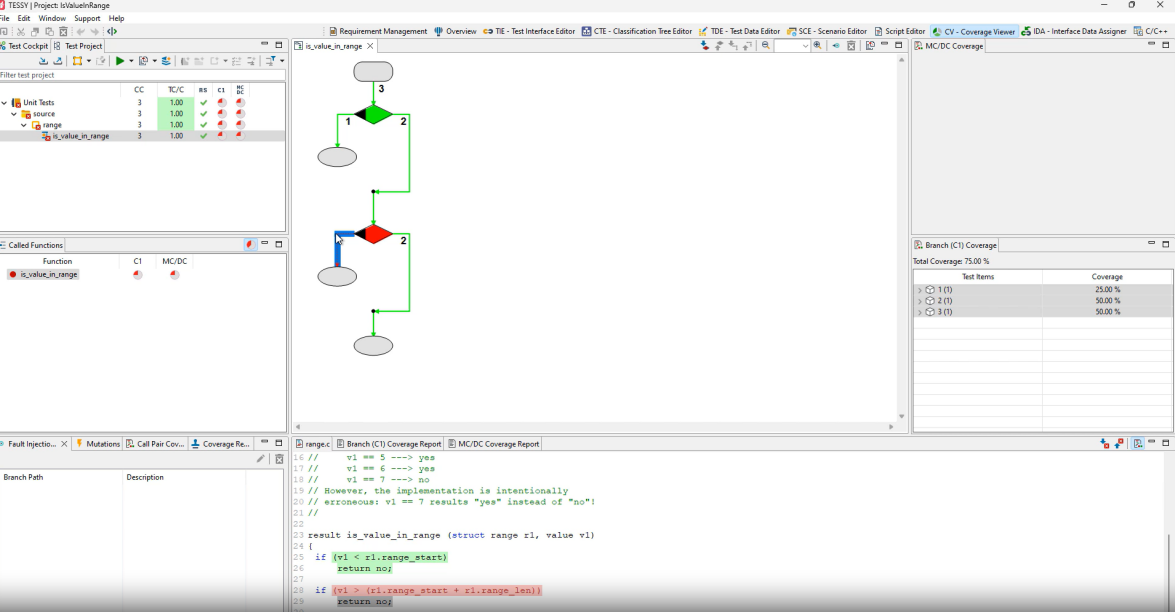Click the zoom in magnifier icon
The width and height of the screenshot is (1175, 612).
tap(818, 46)
